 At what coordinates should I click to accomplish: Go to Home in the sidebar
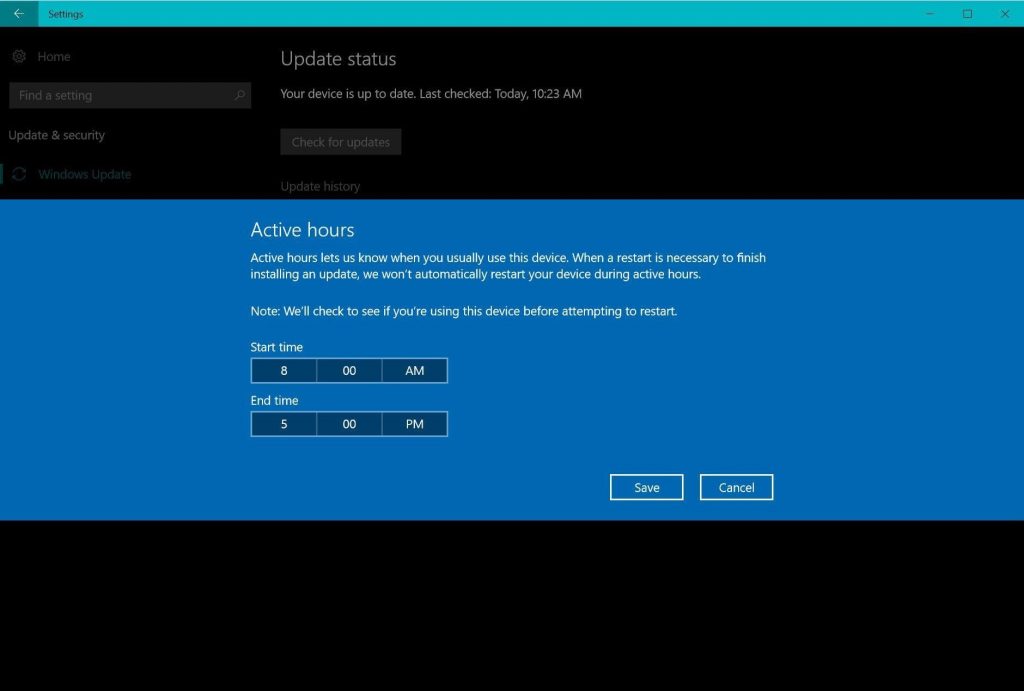[54, 57]
